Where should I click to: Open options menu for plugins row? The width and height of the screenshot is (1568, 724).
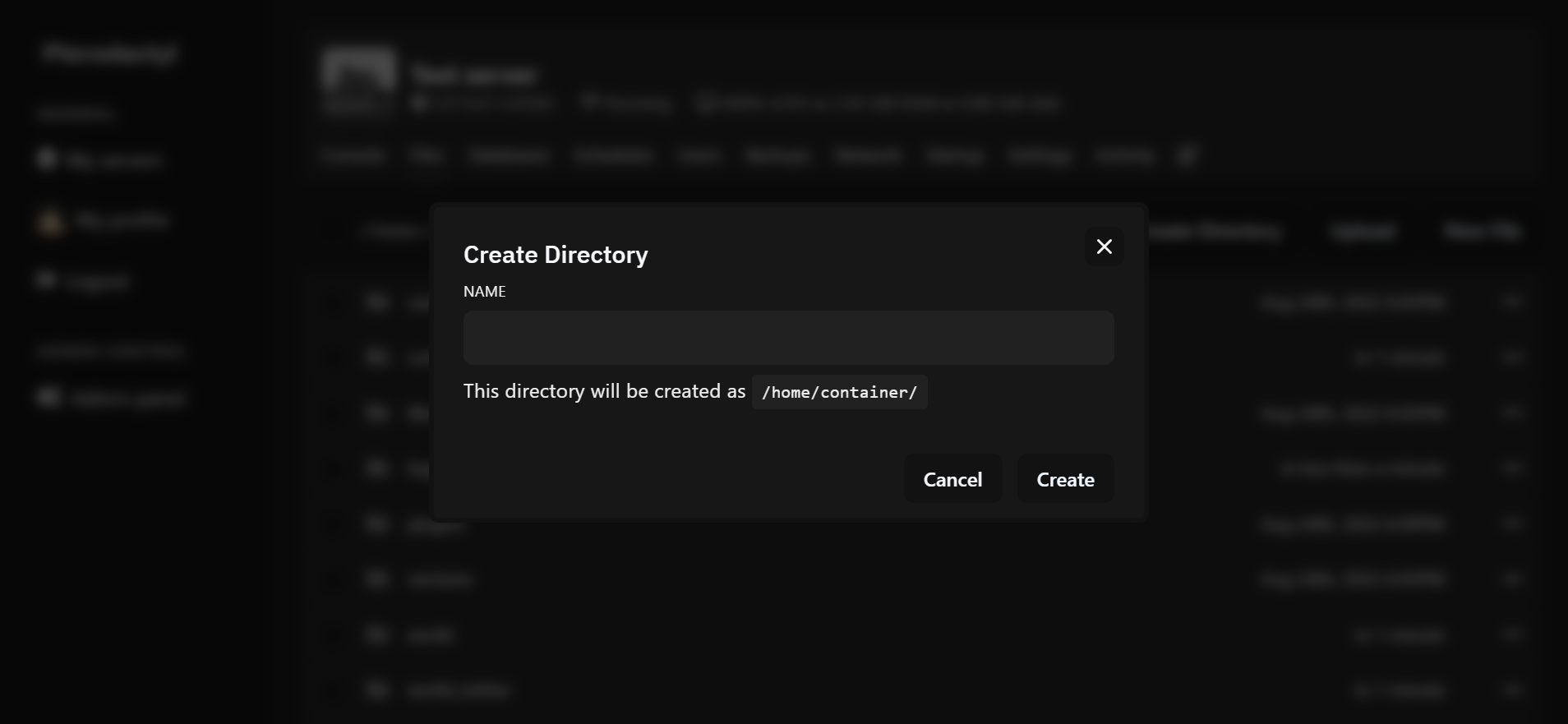pos(1512,524)
